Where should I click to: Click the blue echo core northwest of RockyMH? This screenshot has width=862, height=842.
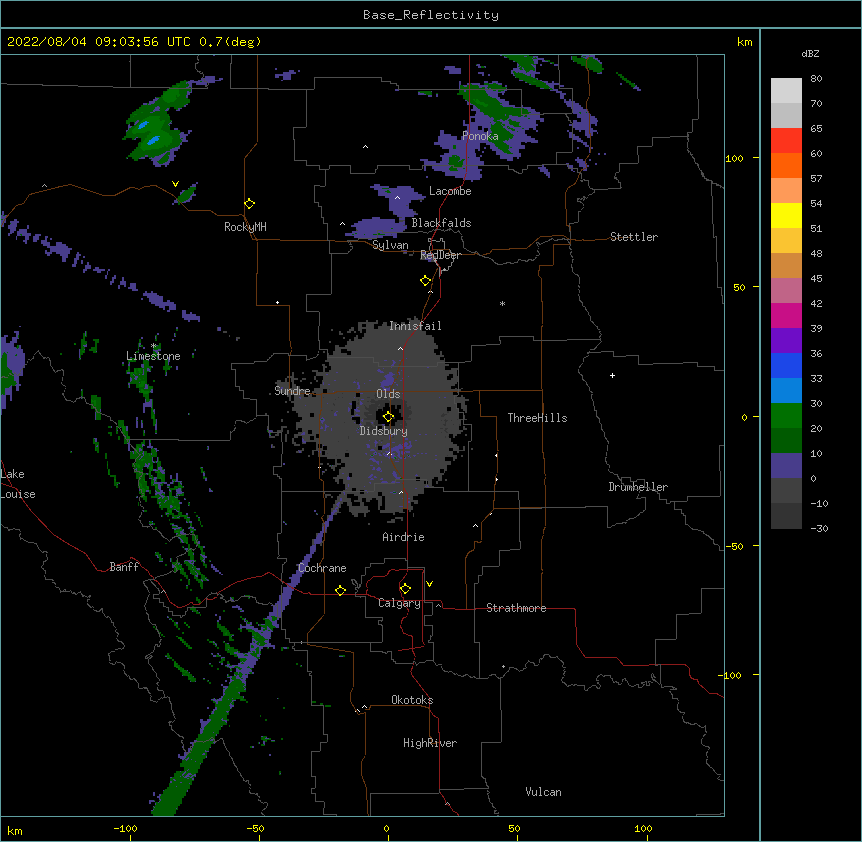click(x=153, y=141)
